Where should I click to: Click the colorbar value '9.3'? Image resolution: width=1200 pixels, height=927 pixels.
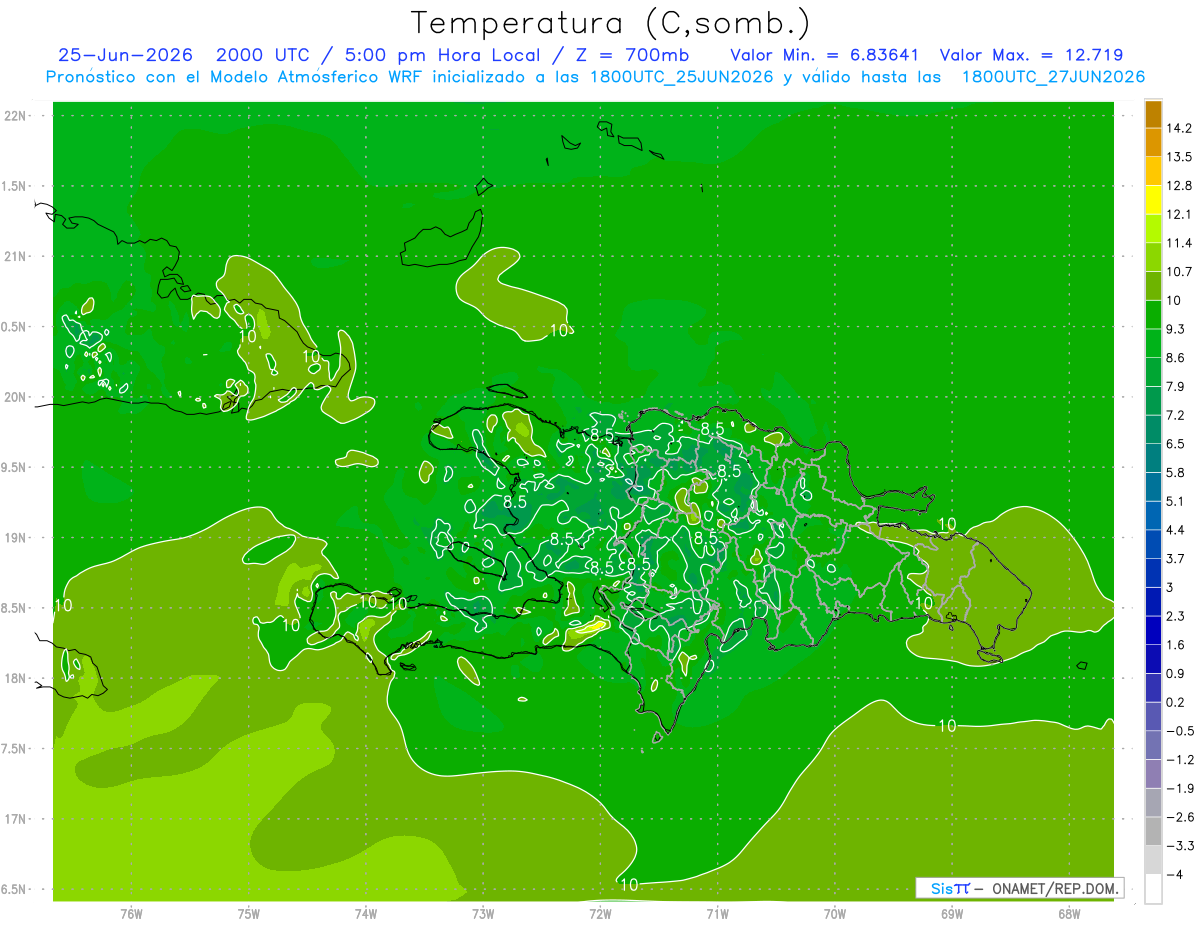pos(1176,329)
